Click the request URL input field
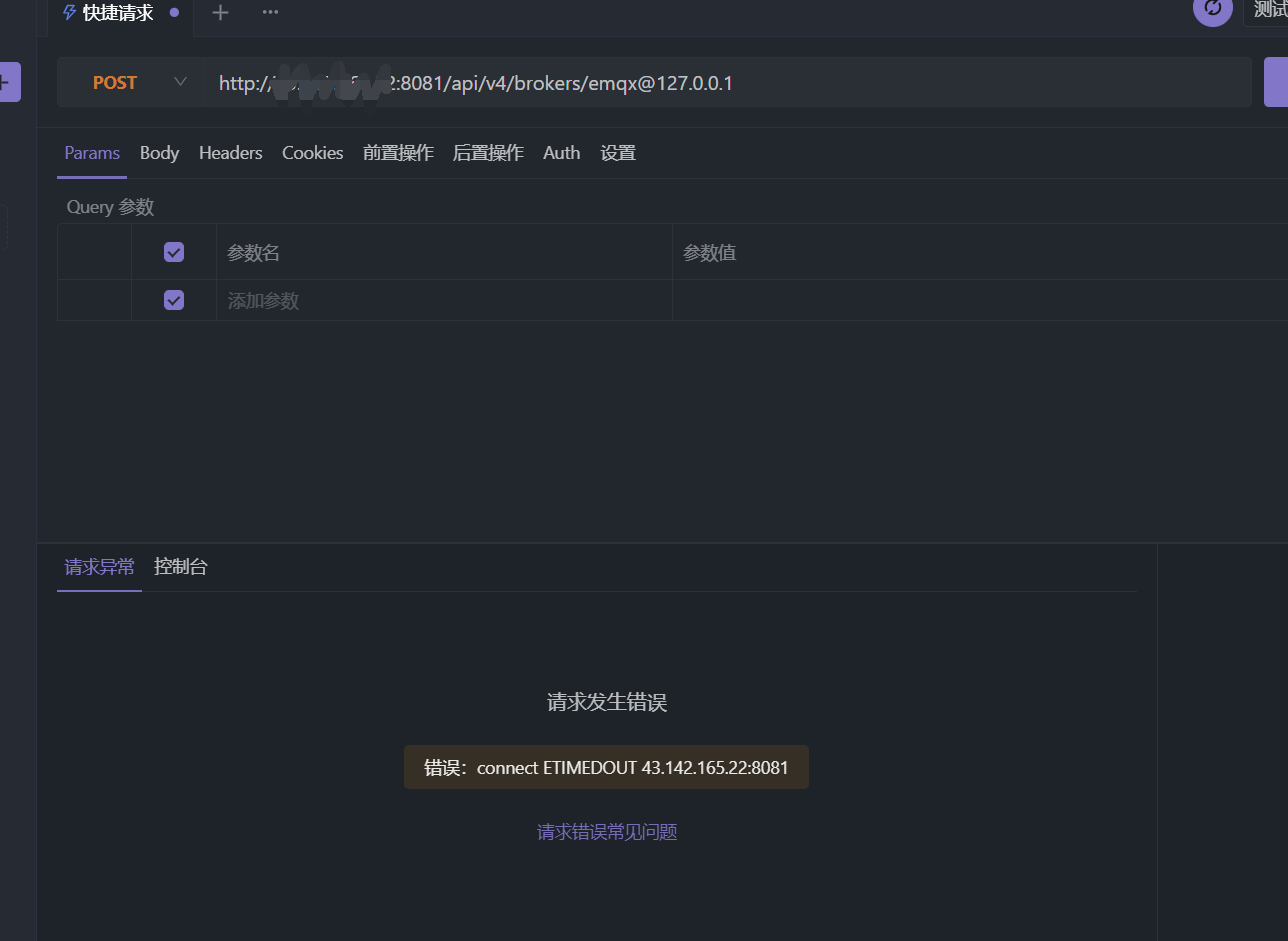This screenshot has height=941, width=1288. click(800, 82)
